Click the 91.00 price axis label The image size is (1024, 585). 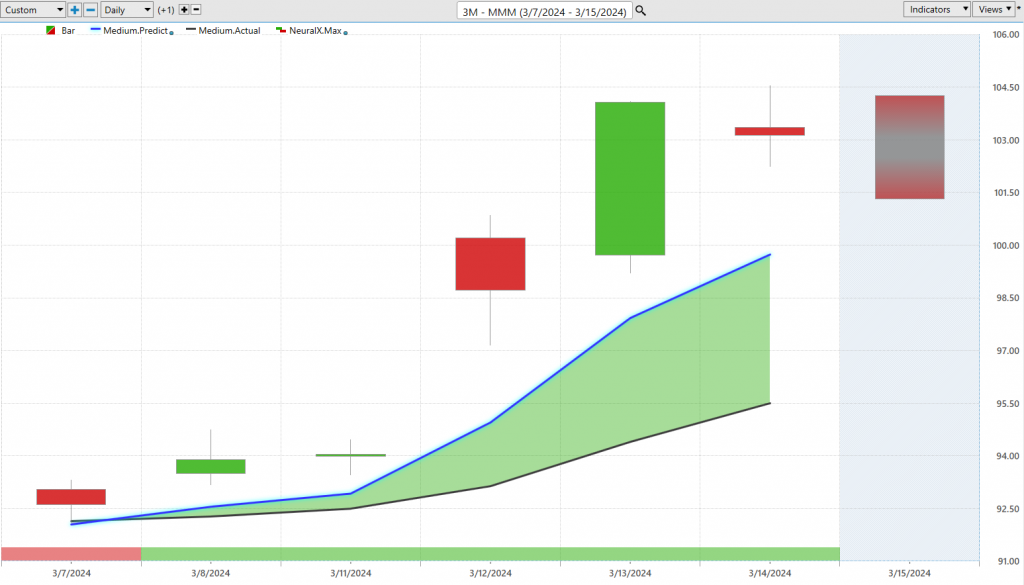1008,561
